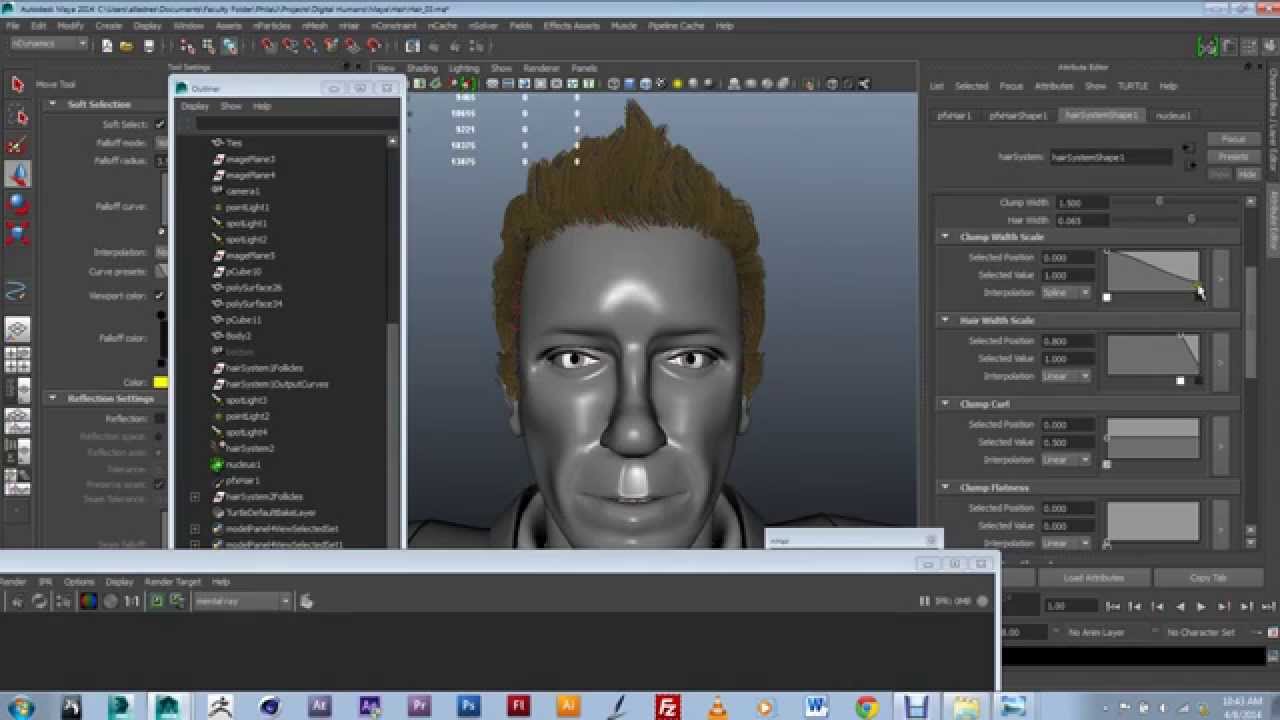Select hairSystem2 in the Outliner
The width and height of the screenshot is (1280, 720).
tap(249, 449)
